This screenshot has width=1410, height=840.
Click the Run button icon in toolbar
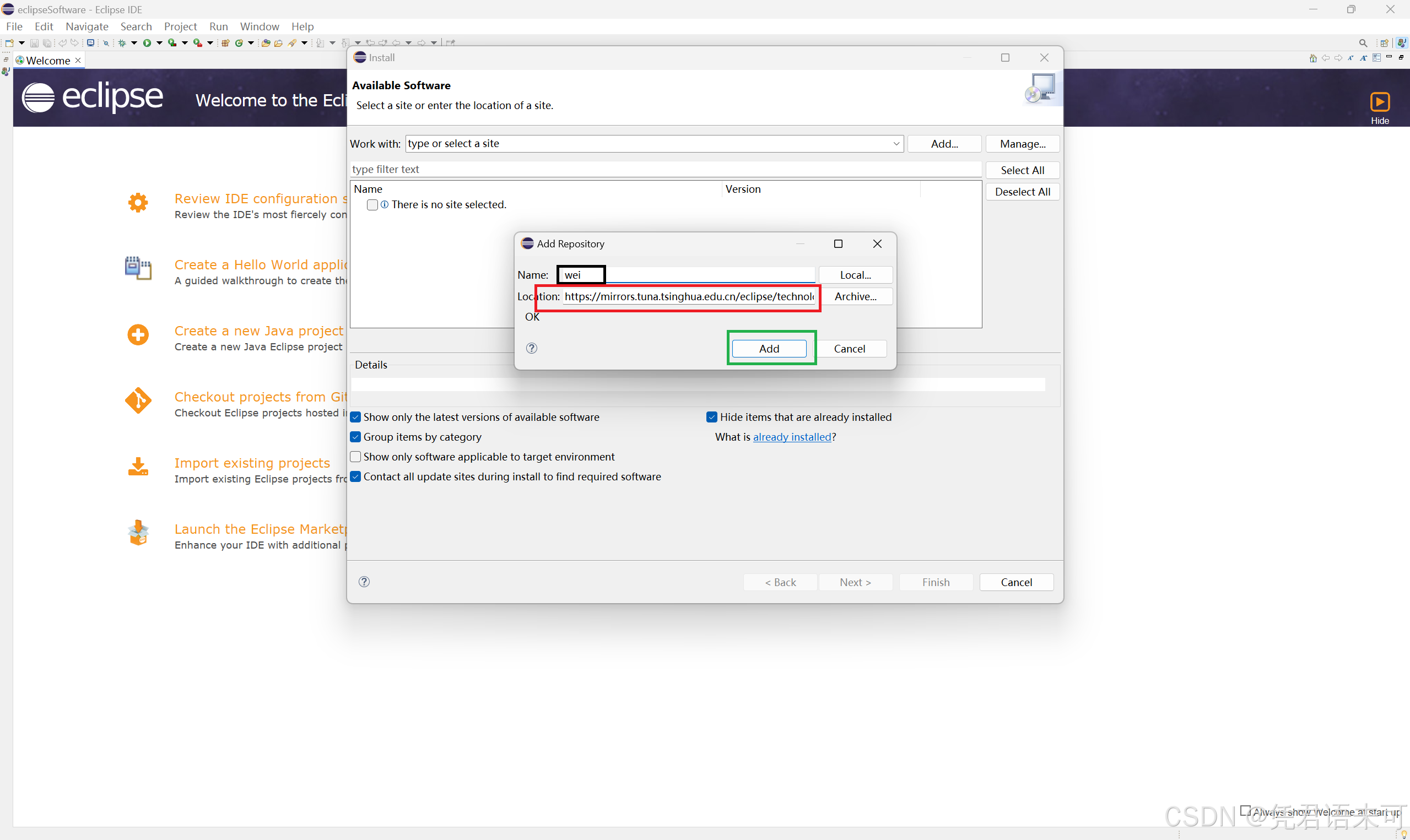tap(147, 42)
